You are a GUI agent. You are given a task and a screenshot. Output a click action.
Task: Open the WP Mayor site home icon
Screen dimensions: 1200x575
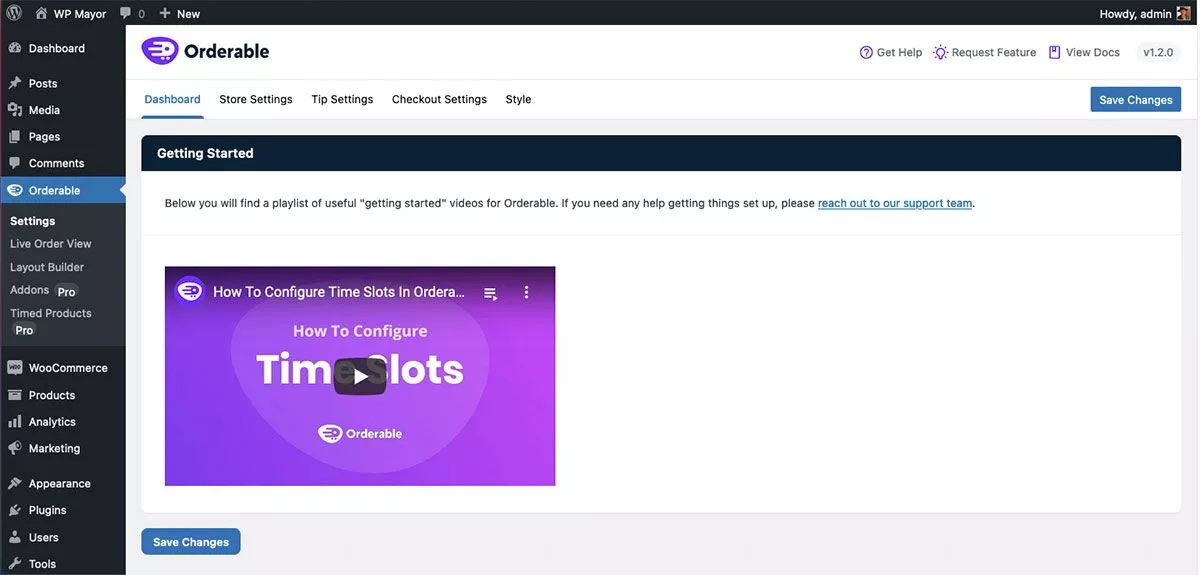41,13
